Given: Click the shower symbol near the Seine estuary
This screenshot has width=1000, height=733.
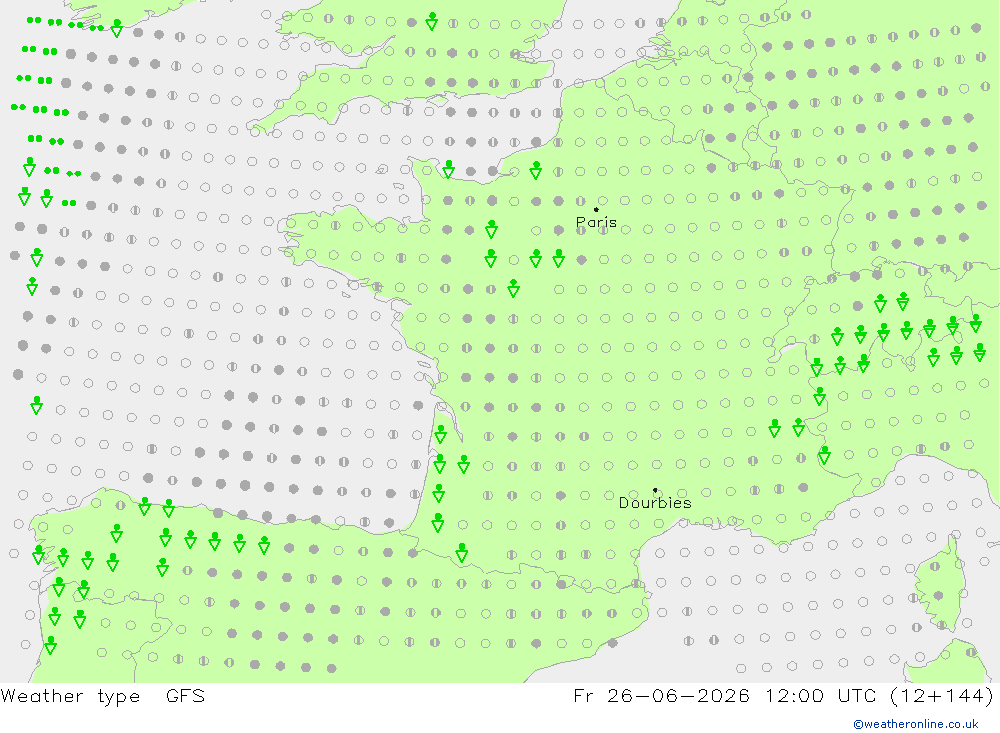Looking at the screenshot, I should (x=536, y=170).
